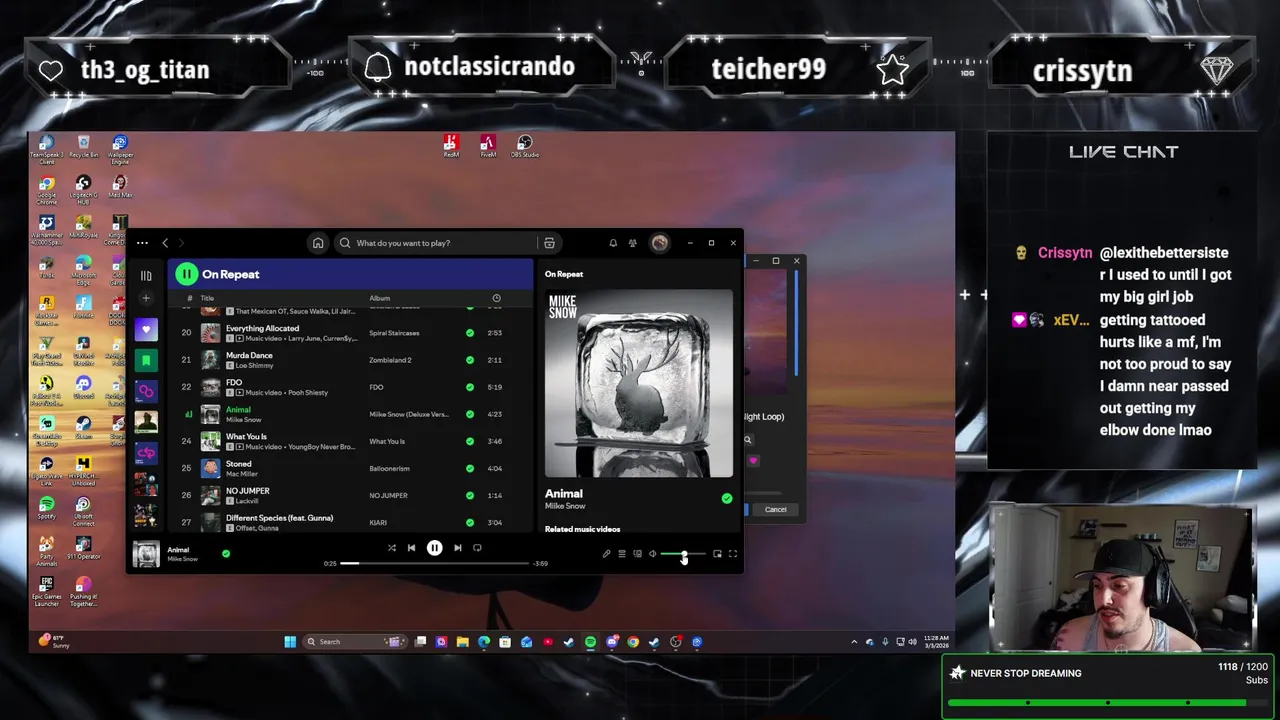This screenshot has height=720, width=1280.
Task: Play the FDO track title
Action: (x=234, y=382)
